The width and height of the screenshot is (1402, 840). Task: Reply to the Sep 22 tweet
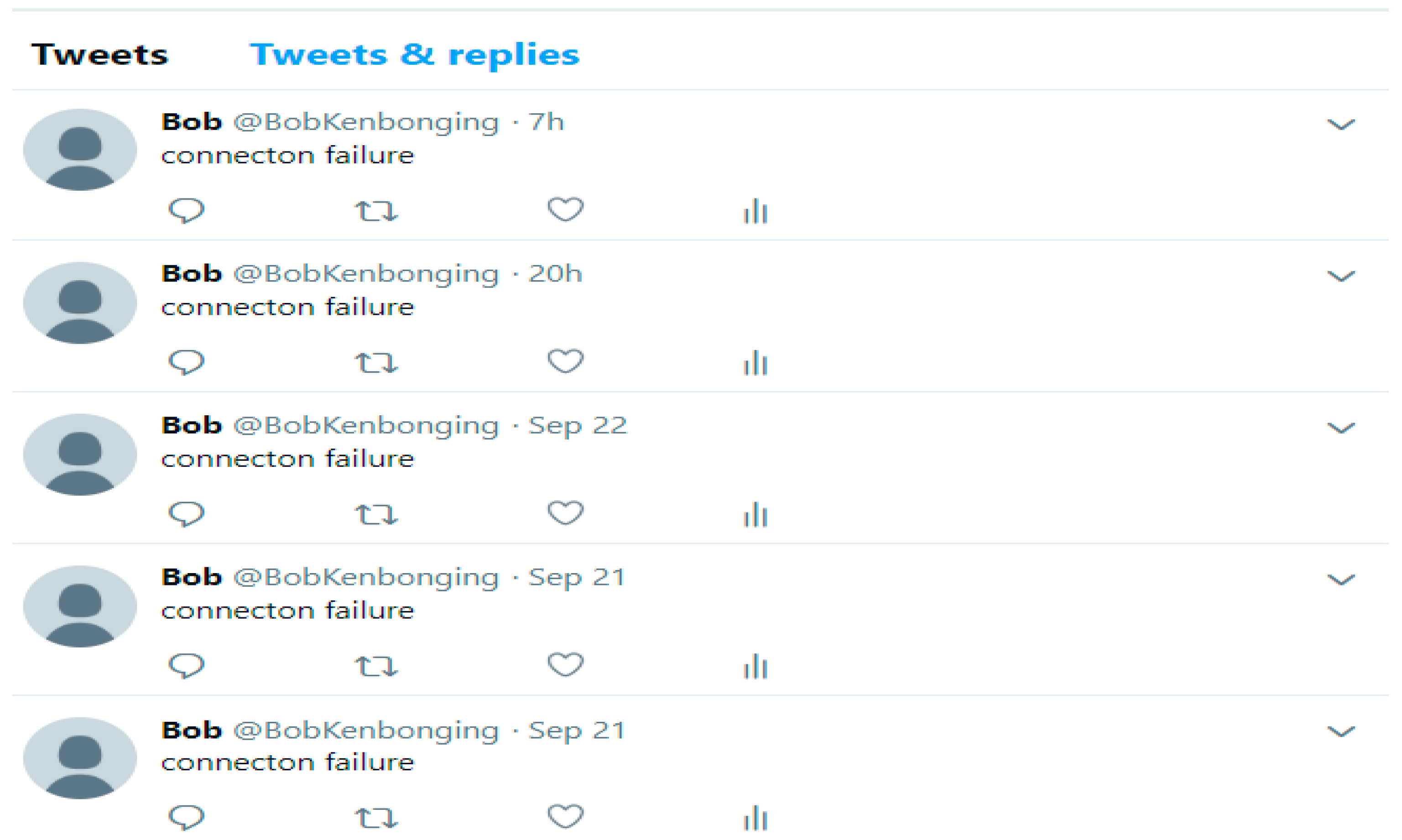pyautogui.click(x=186, y=513)
